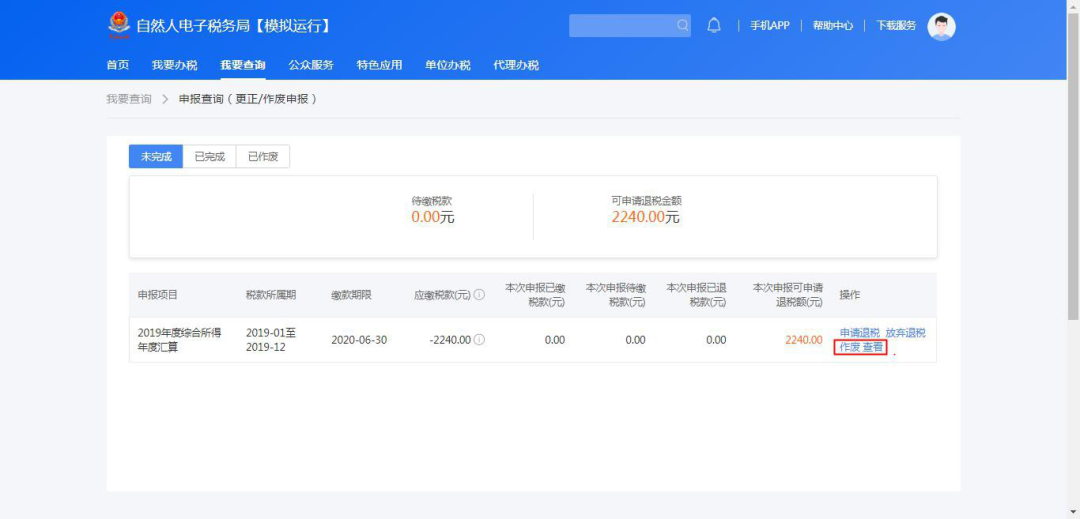Click the 申请退税 link

coord(859,333)
